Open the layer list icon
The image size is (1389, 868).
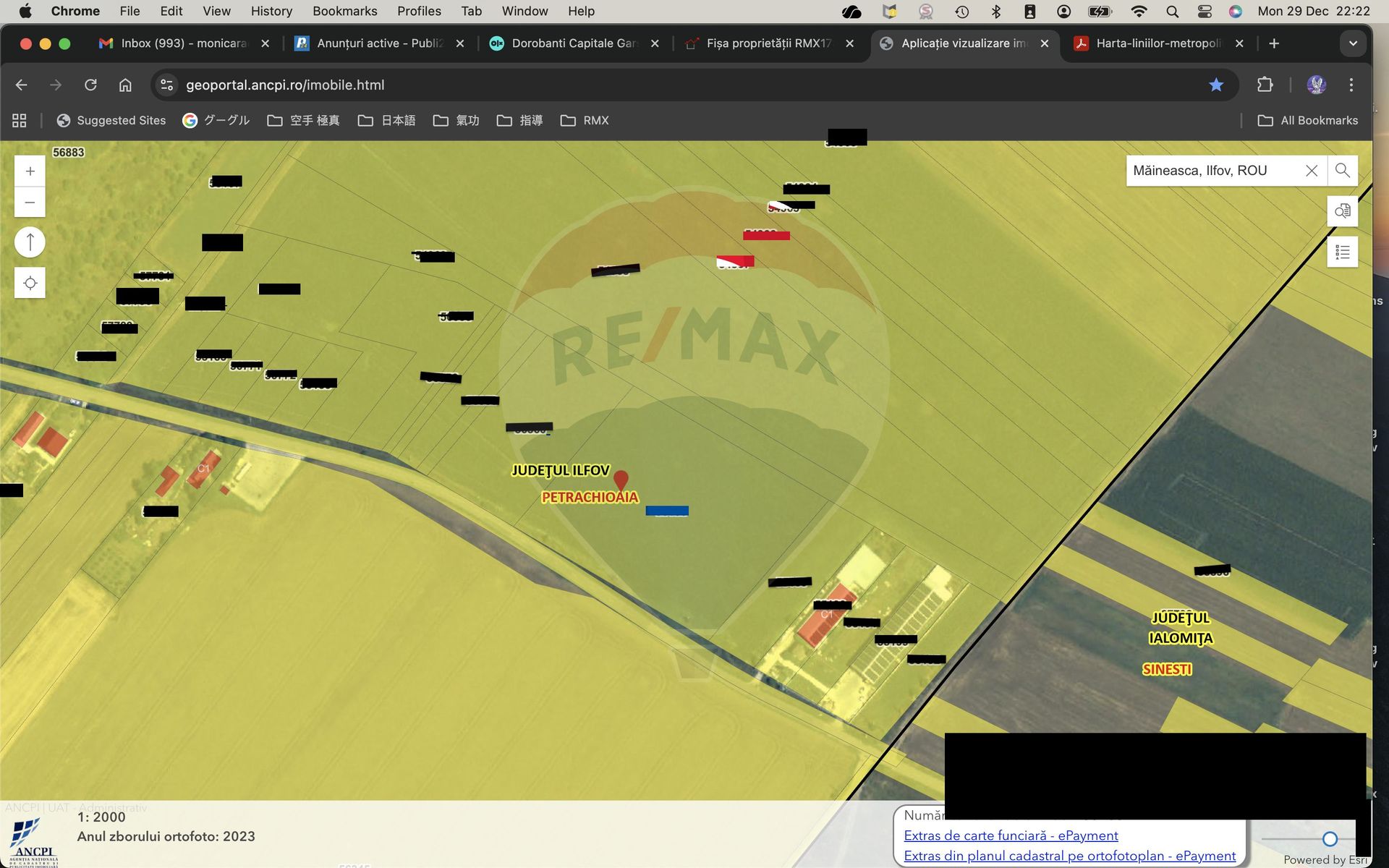(1342, 252)
